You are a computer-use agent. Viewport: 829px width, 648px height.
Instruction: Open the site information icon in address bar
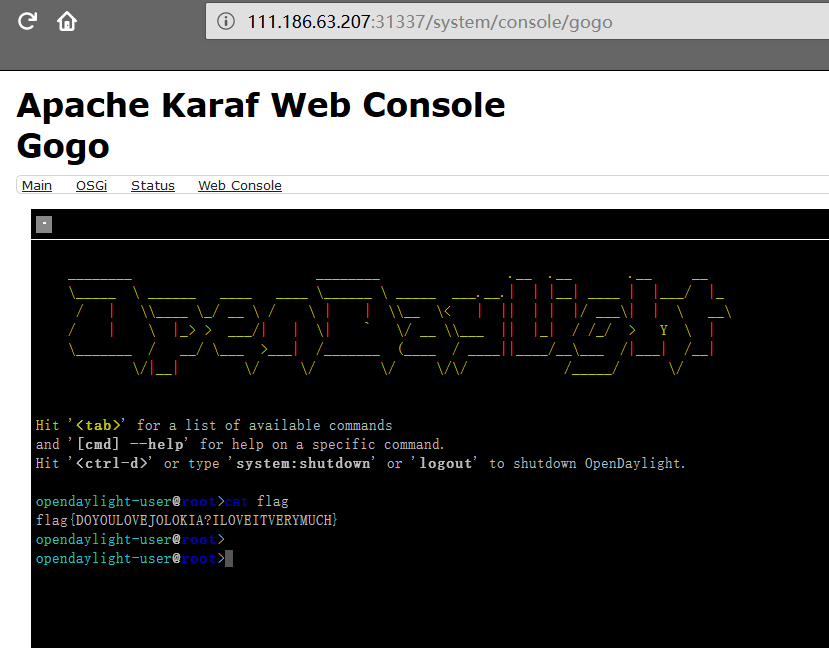pos(227,21)
